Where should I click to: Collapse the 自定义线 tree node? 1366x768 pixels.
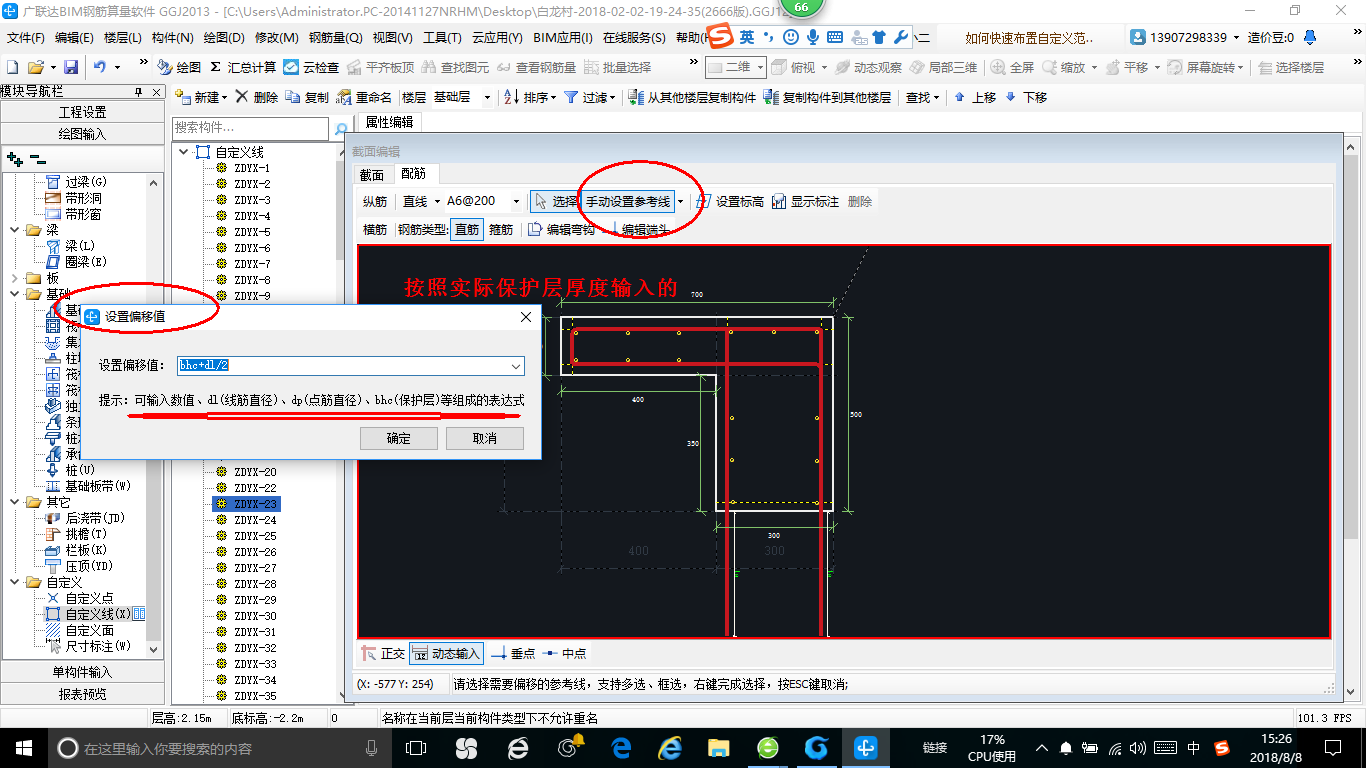click(183, 152)
